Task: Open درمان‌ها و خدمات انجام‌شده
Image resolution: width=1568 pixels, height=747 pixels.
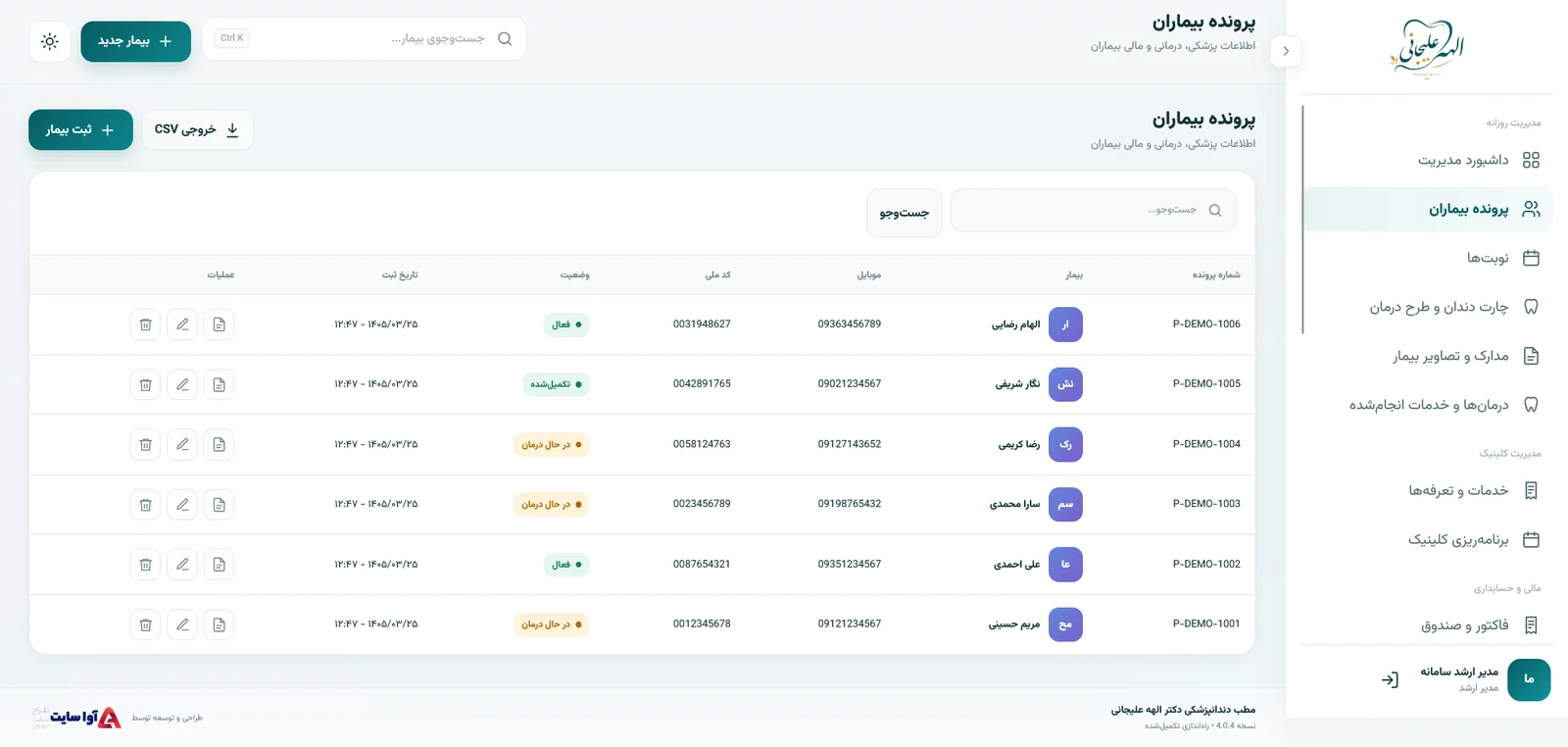Action: [1428, 405]
